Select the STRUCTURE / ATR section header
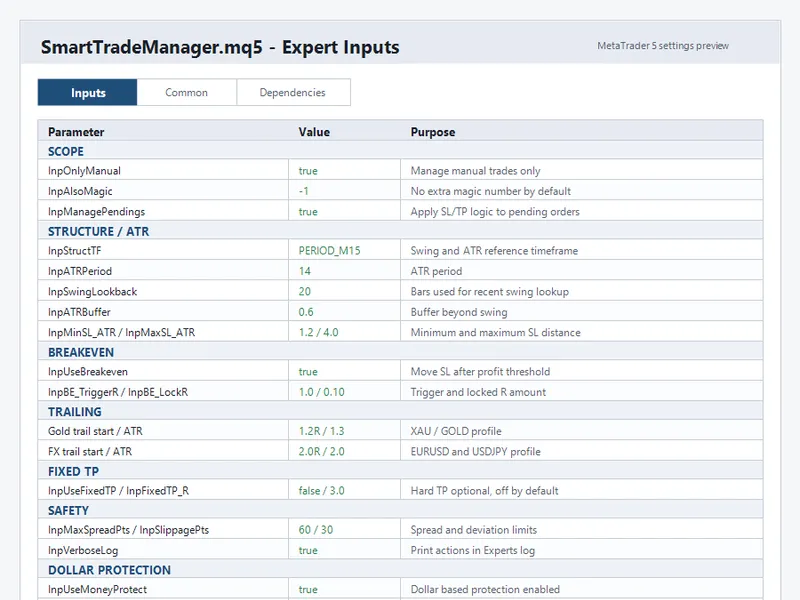This screenshot has height=600, width=800. pos(401,231)
